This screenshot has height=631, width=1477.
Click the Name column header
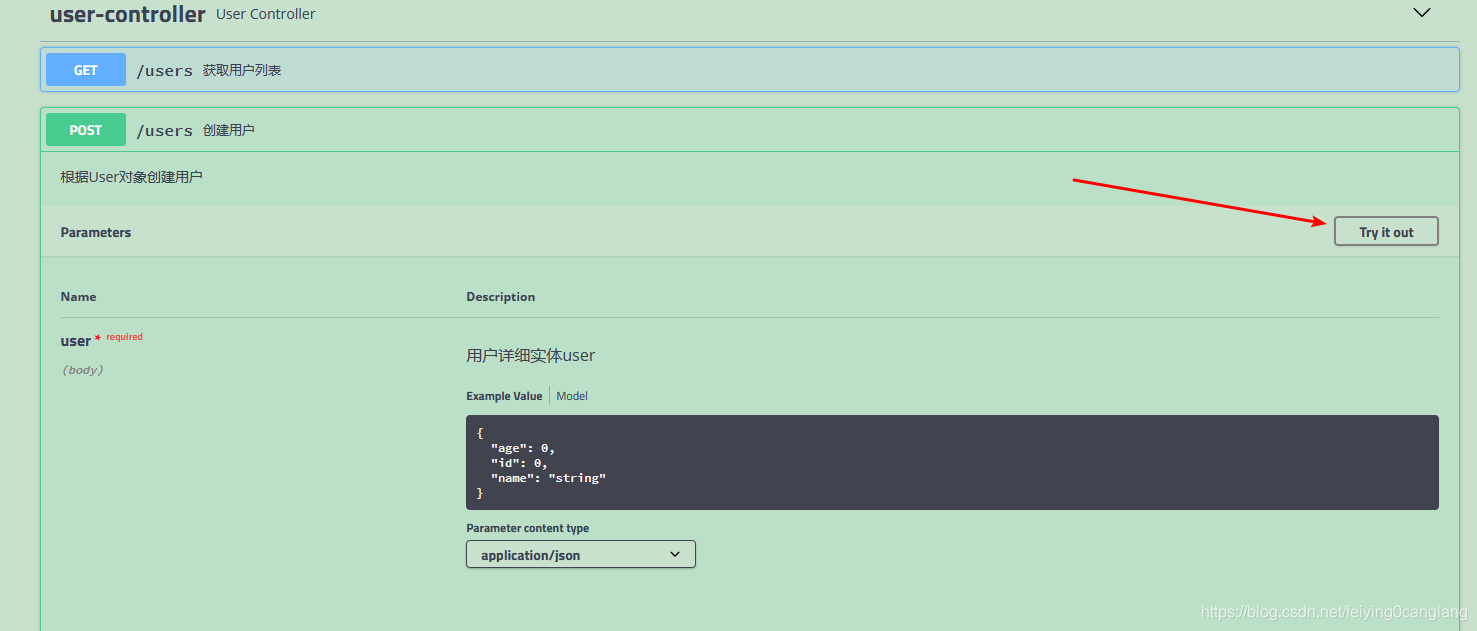coord(78,297)
